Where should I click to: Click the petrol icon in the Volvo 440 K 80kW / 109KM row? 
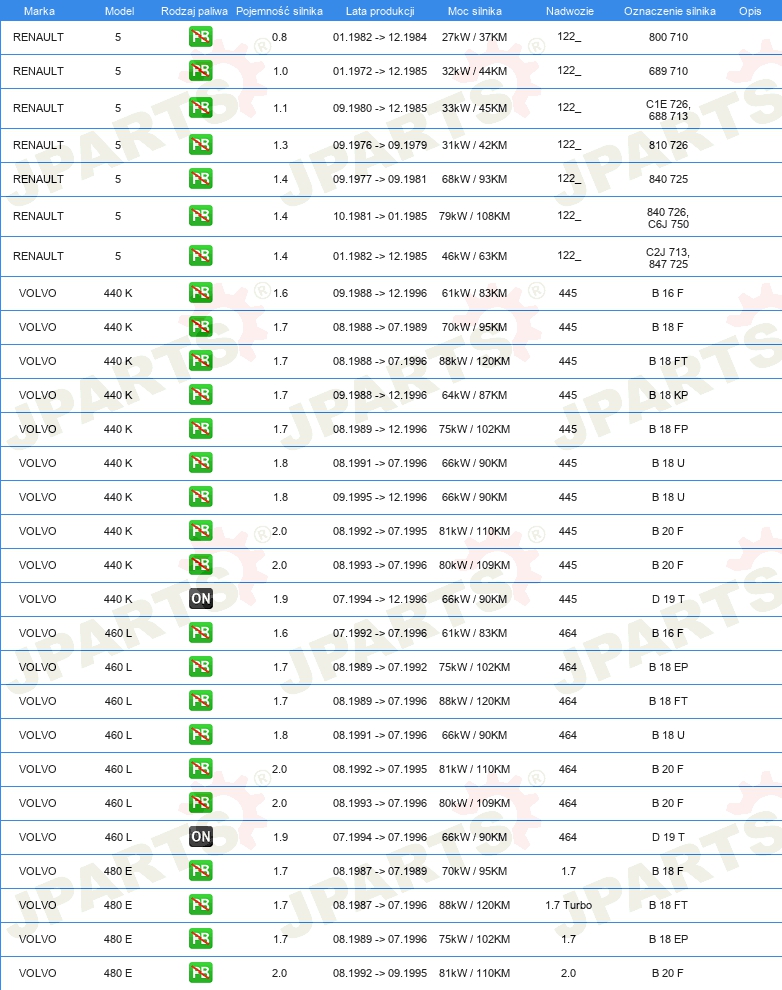click(201, 565)
